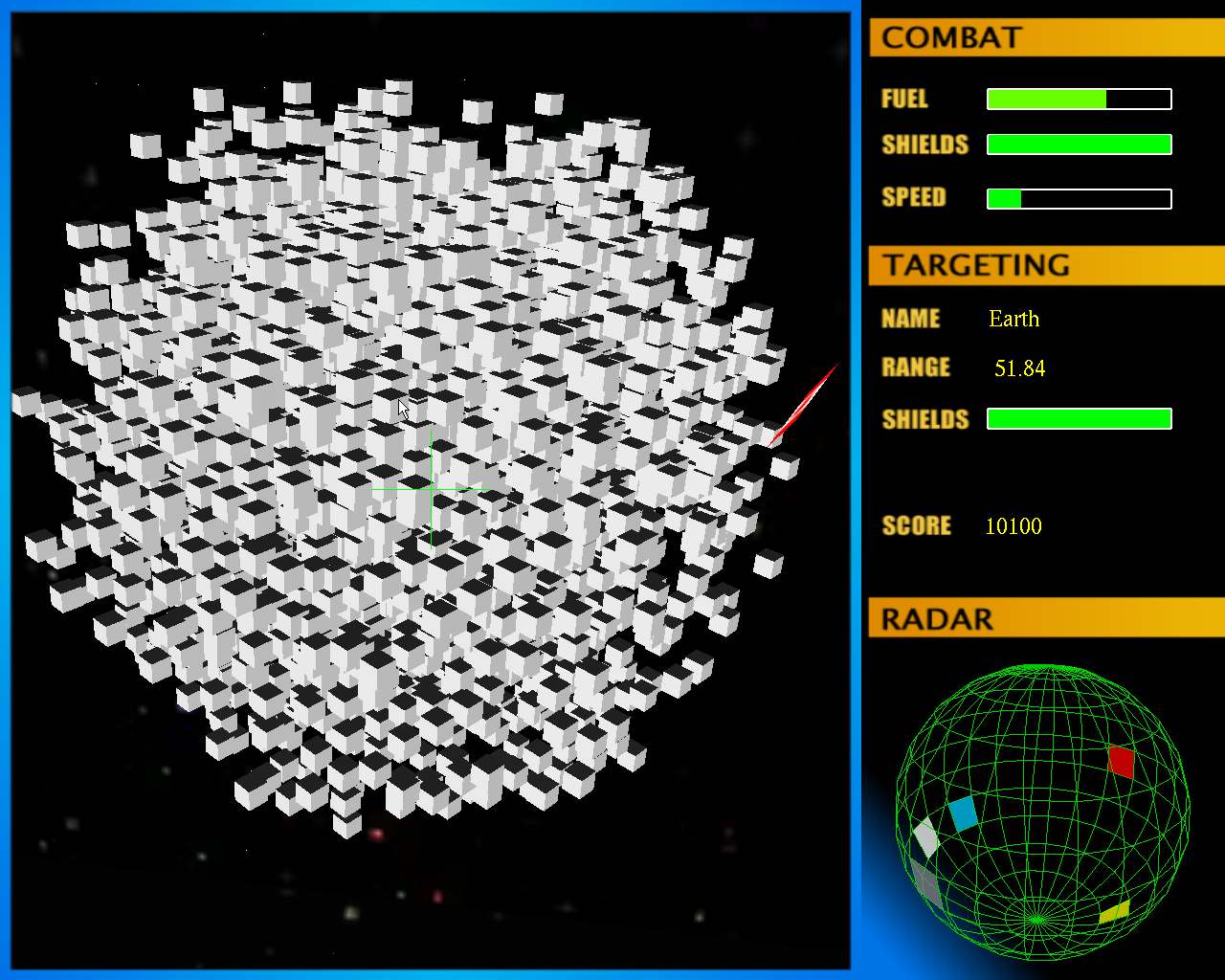This screenshot has width=1225, height=980.
Task: Click the range value 51.84
Action: pos(1019,368)
